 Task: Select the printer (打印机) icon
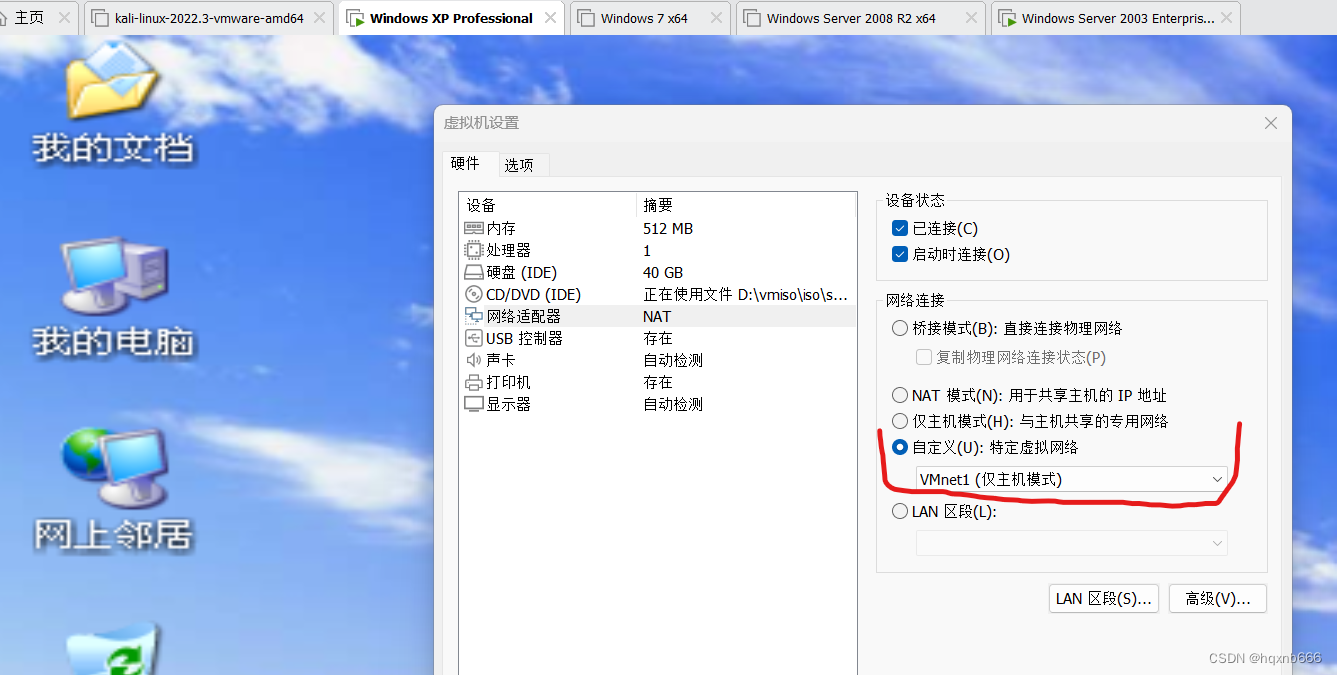click(x=474, y=382)
